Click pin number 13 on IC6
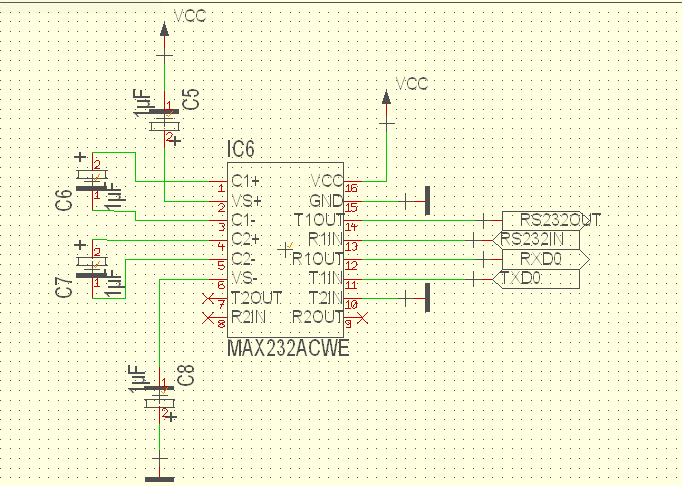The width and height of the screenshot is (682, 486). [x=351, y=246]
